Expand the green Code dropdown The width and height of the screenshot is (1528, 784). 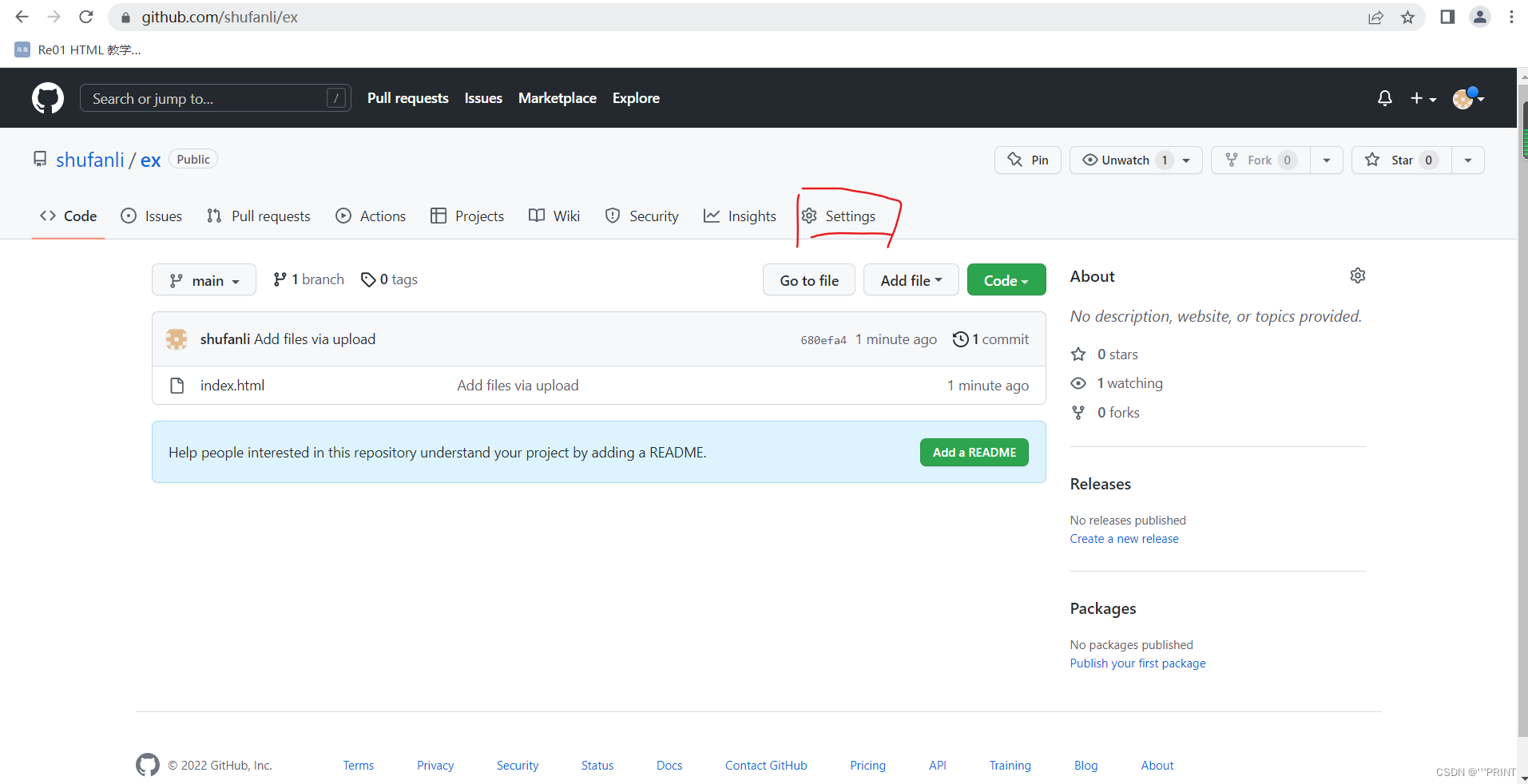pyautogui.click(x=1006, y=280)
